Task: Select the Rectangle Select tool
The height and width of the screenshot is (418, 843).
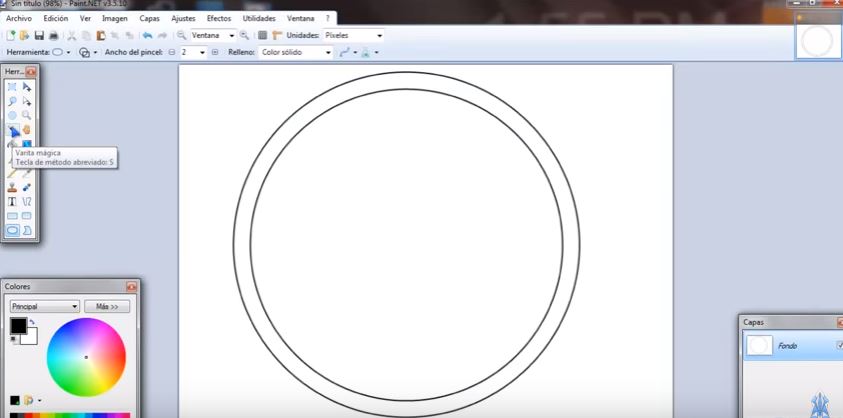Action: [x=12, y=87]
